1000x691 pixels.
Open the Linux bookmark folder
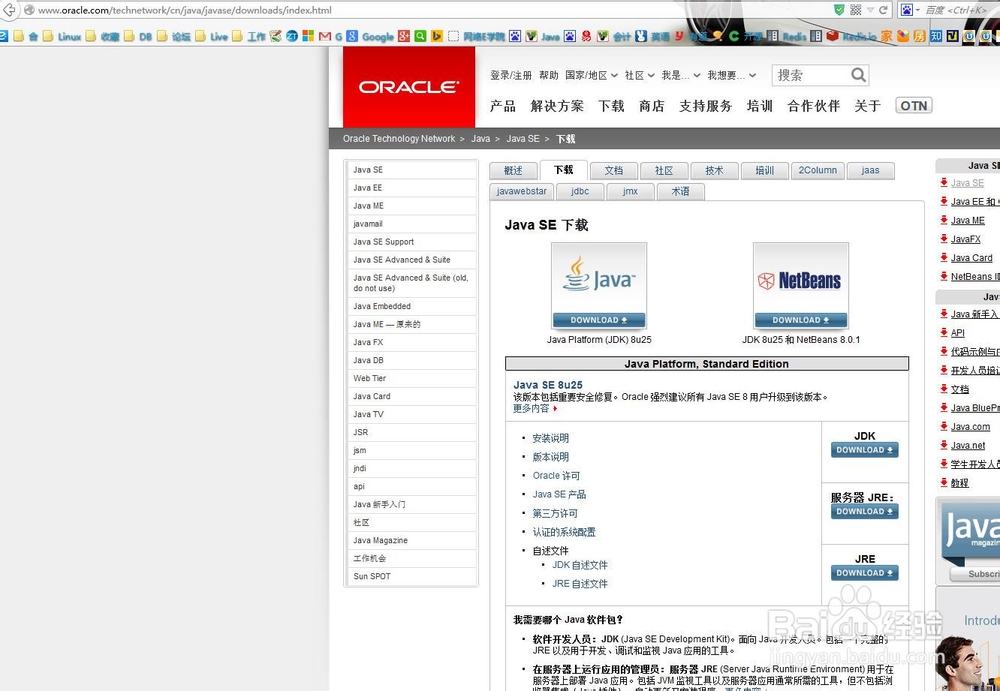pyautogui.click(x=63, y=36)
